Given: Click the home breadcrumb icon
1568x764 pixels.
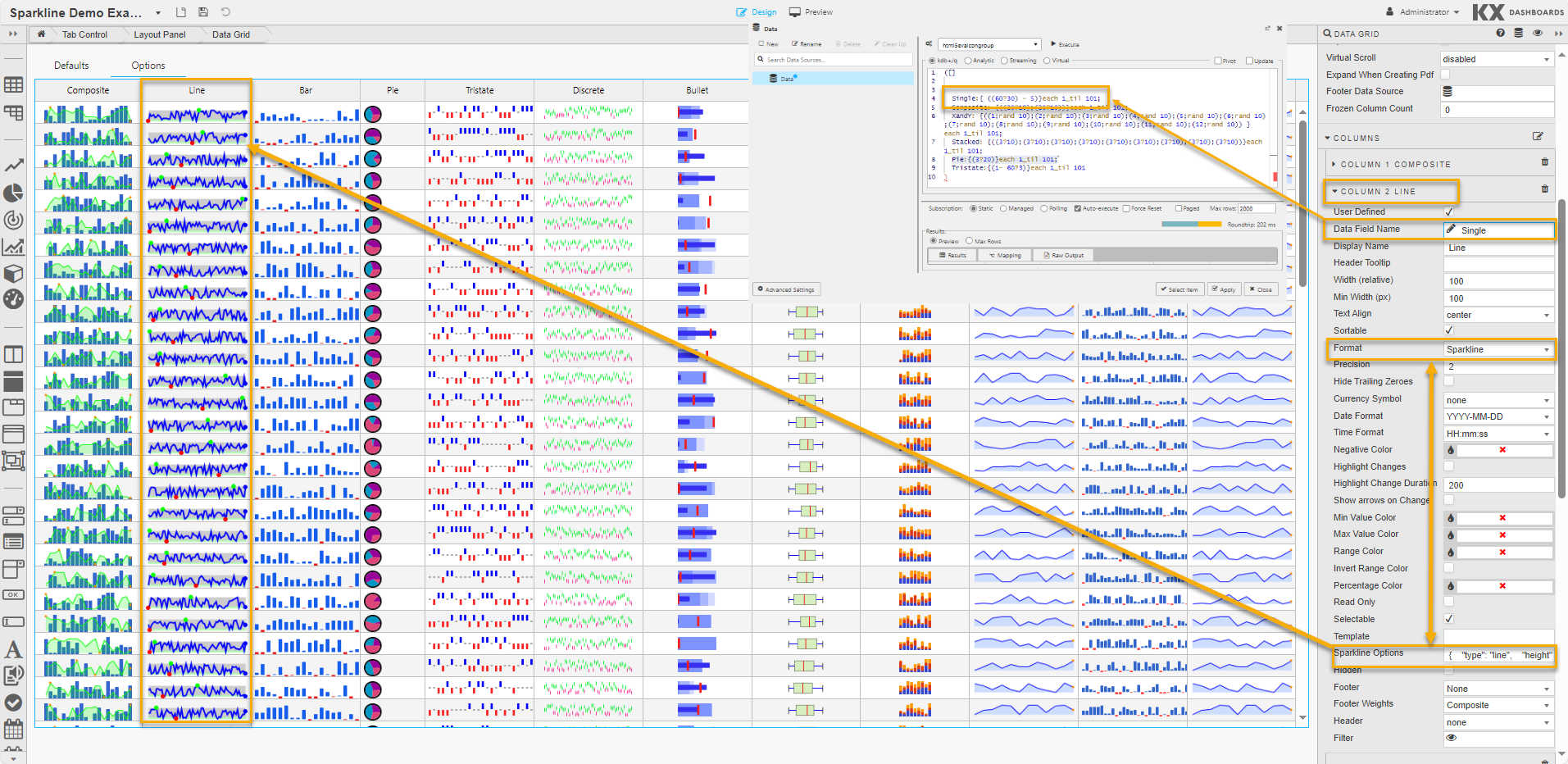Looking at the screenshot, I should [41, 34].
